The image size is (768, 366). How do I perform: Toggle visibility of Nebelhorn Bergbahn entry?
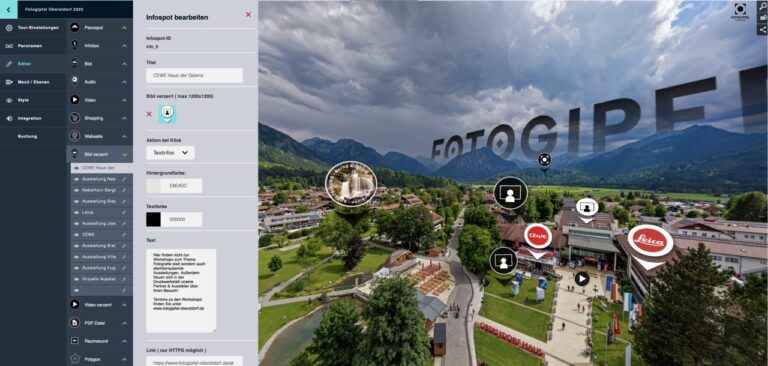click(76, 190)
